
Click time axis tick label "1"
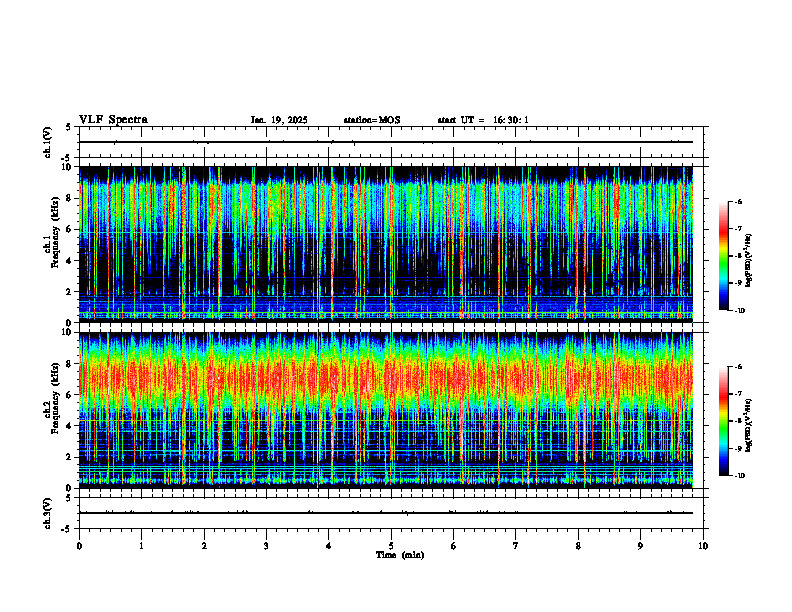pyautogui.click(x=141, y=546)
